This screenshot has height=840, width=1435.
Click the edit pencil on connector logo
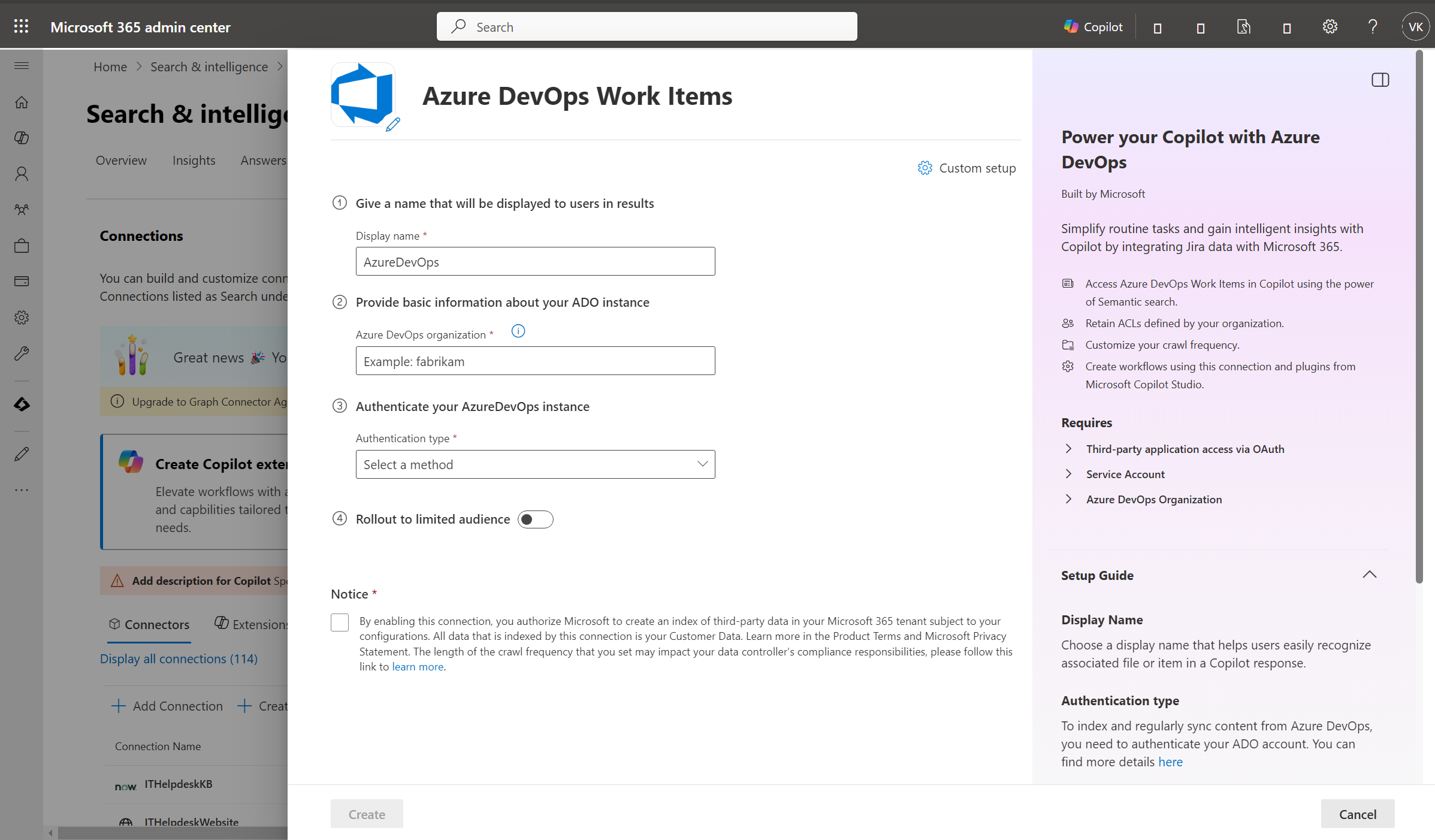[x=392, y=125]
